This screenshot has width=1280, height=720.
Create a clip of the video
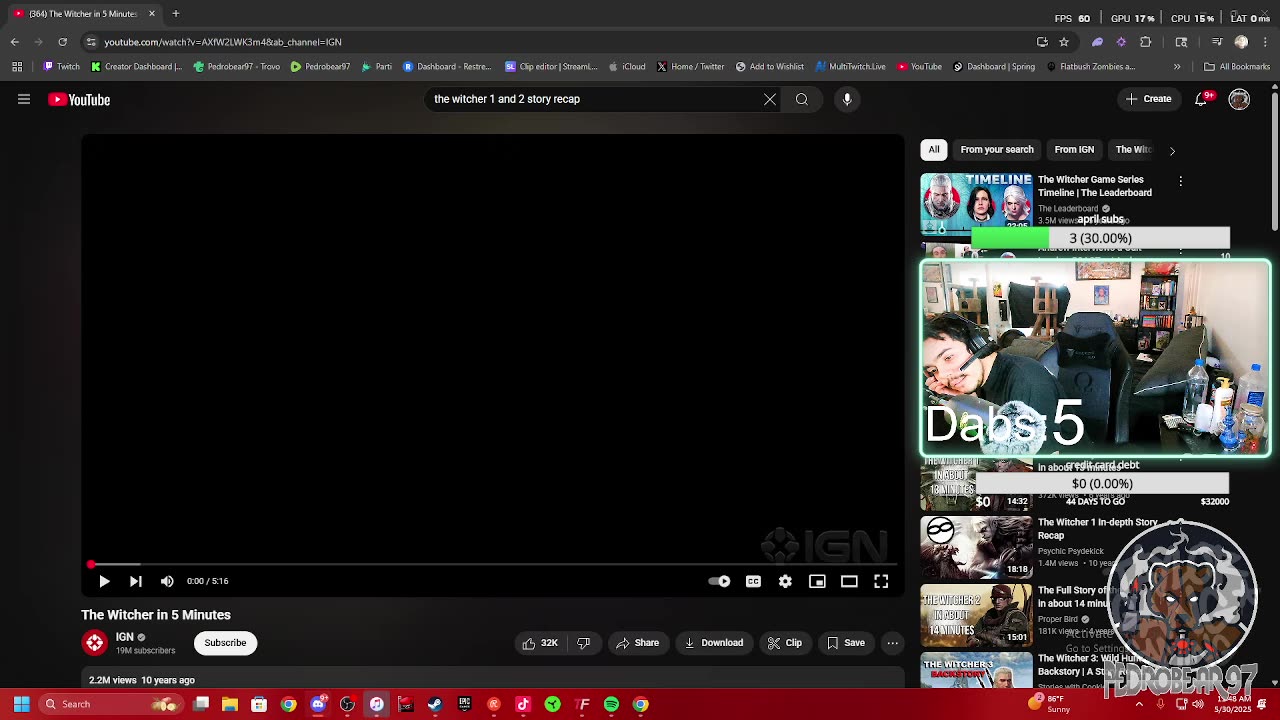[784, 643]
